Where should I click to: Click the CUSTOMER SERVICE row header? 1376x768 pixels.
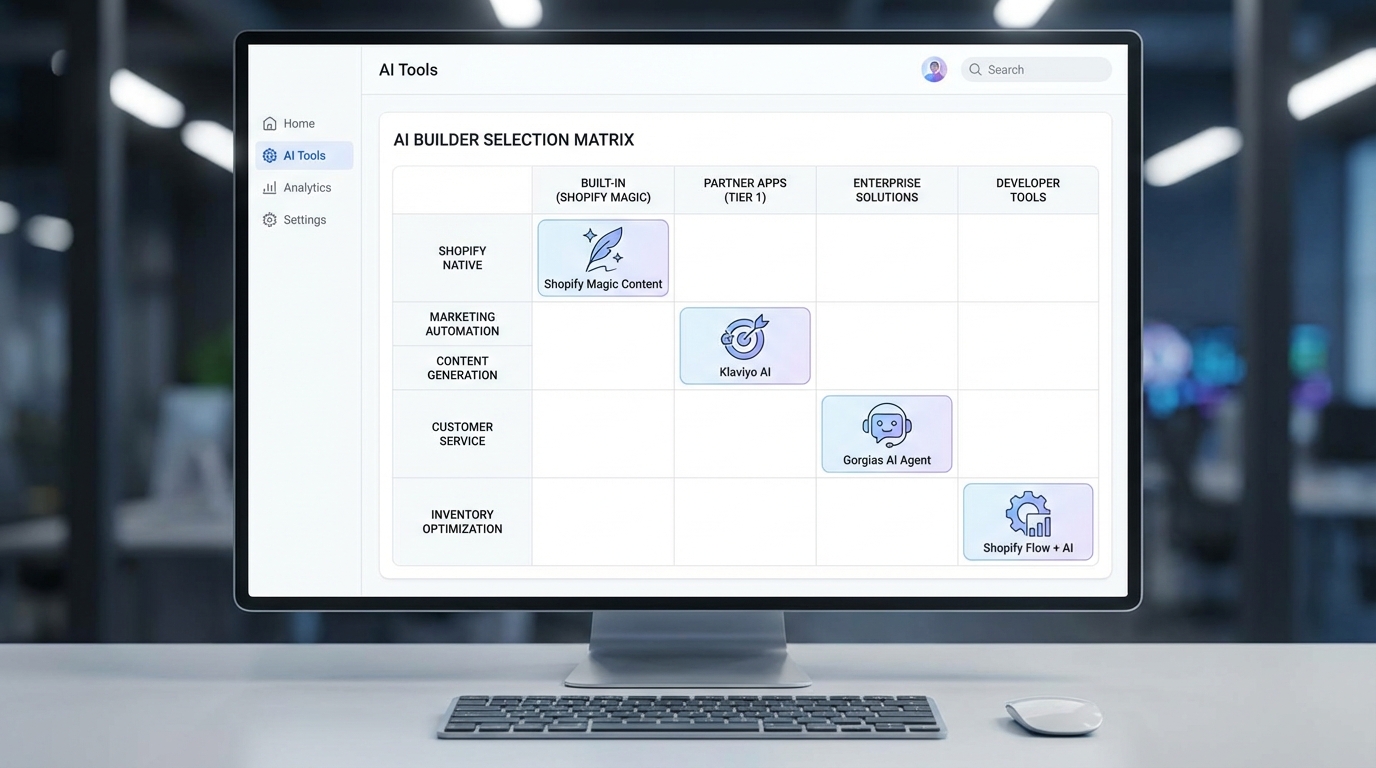461,433
